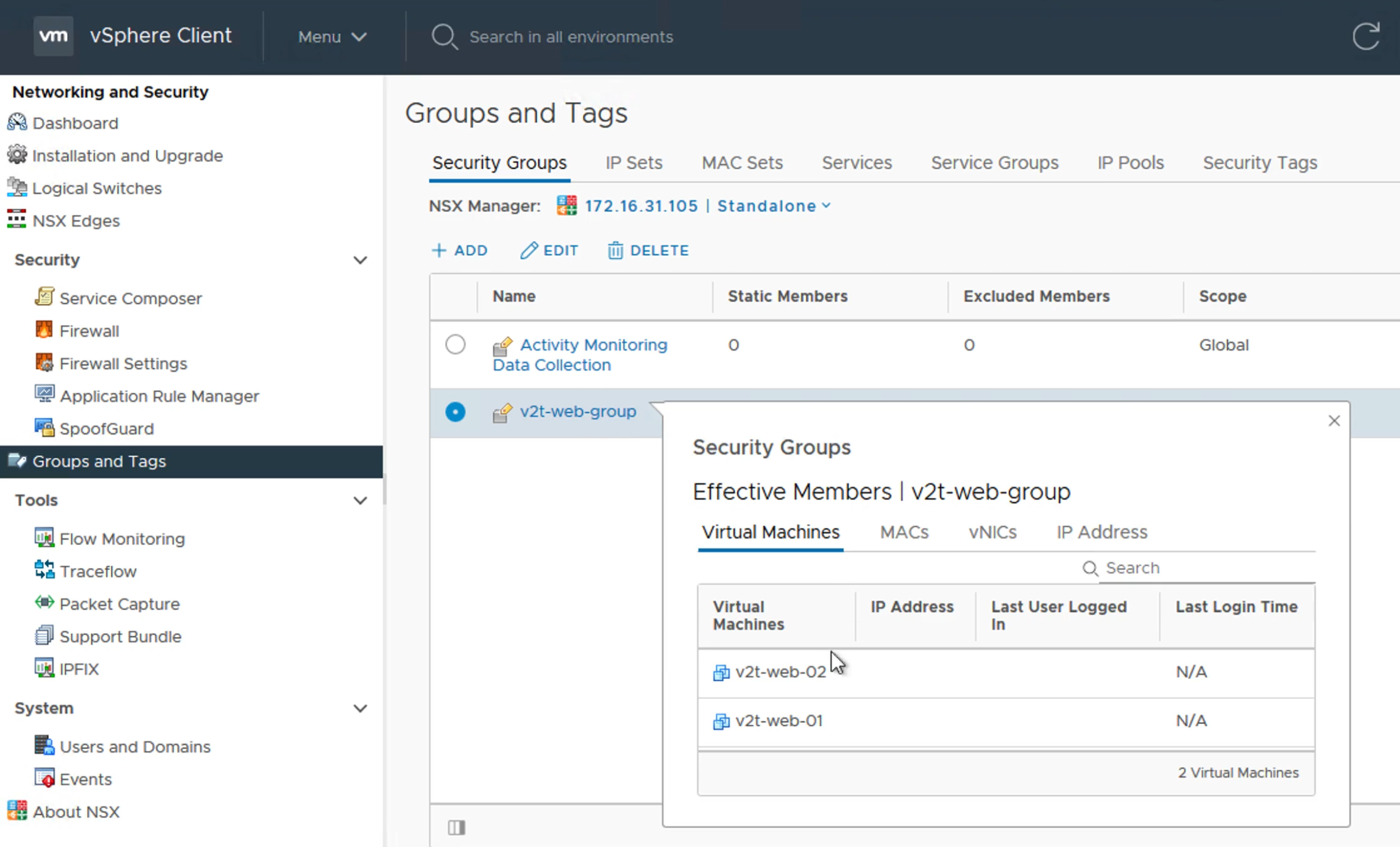The image size is (1400, 847).
Task: Open the Firewall icon entry
Action: [x=44, y=330]
